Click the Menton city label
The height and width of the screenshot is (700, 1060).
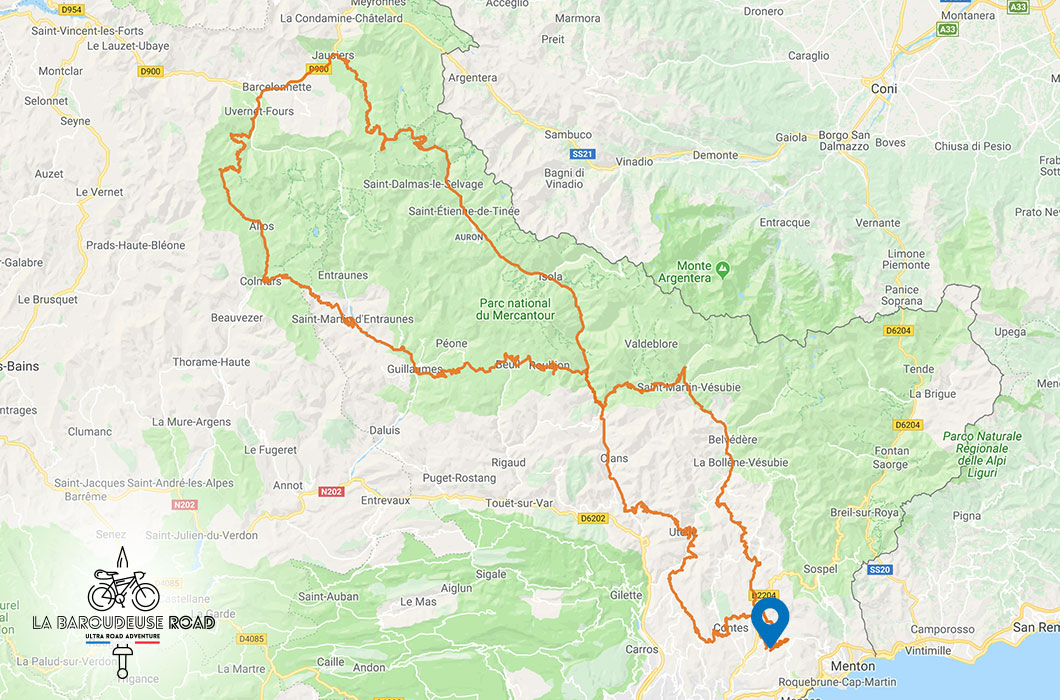852,666
